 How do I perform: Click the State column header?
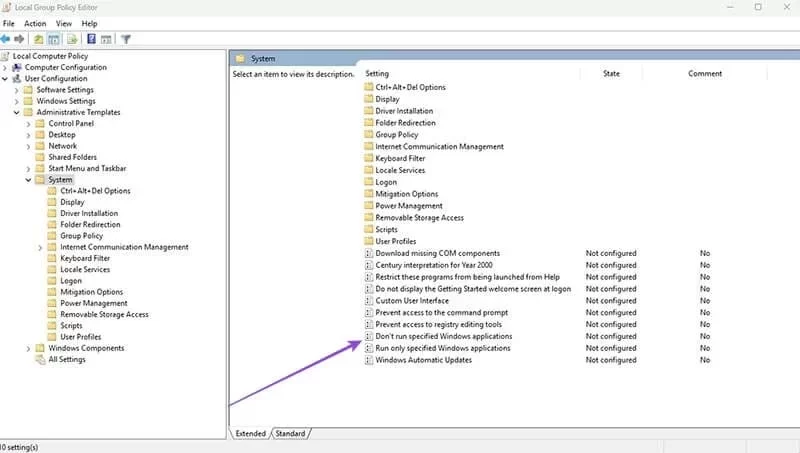(x=611, y=74)
